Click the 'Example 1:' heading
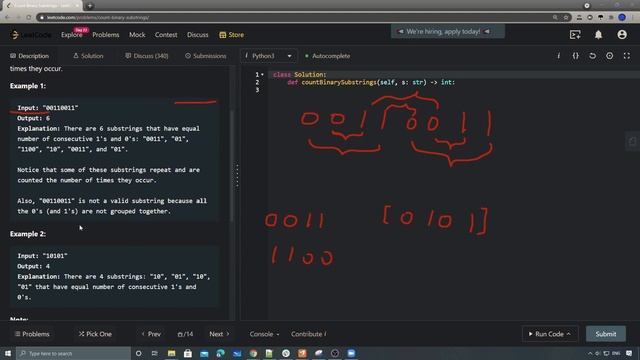Viewport: 640px width, 360px height. [28, 86]
